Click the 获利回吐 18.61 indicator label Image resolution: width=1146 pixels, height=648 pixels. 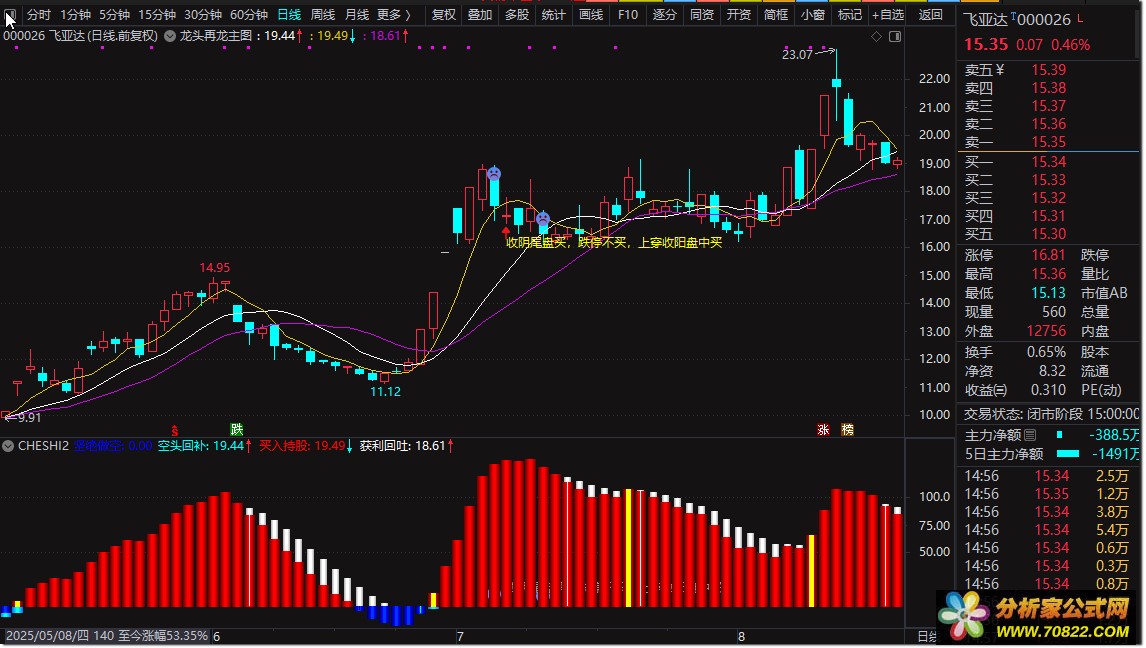406,446
